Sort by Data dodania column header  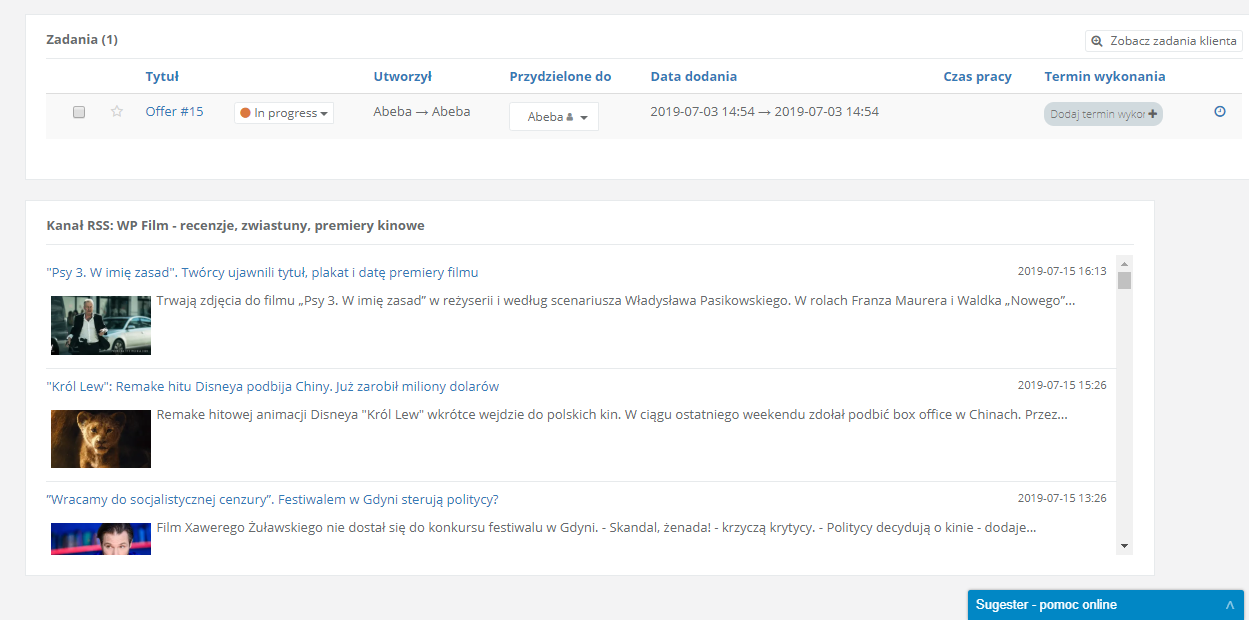[693, 76]
